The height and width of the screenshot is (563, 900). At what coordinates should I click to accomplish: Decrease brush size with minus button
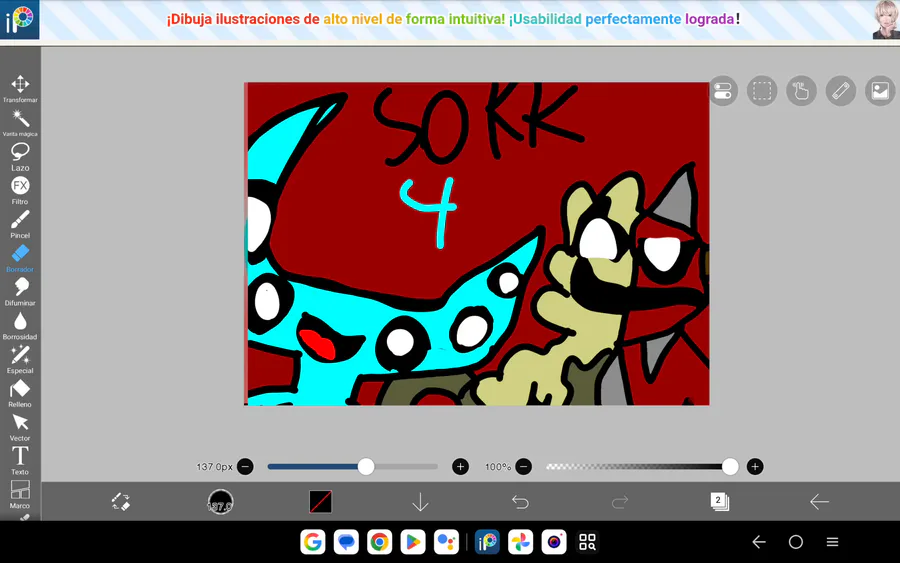point(245,467)
